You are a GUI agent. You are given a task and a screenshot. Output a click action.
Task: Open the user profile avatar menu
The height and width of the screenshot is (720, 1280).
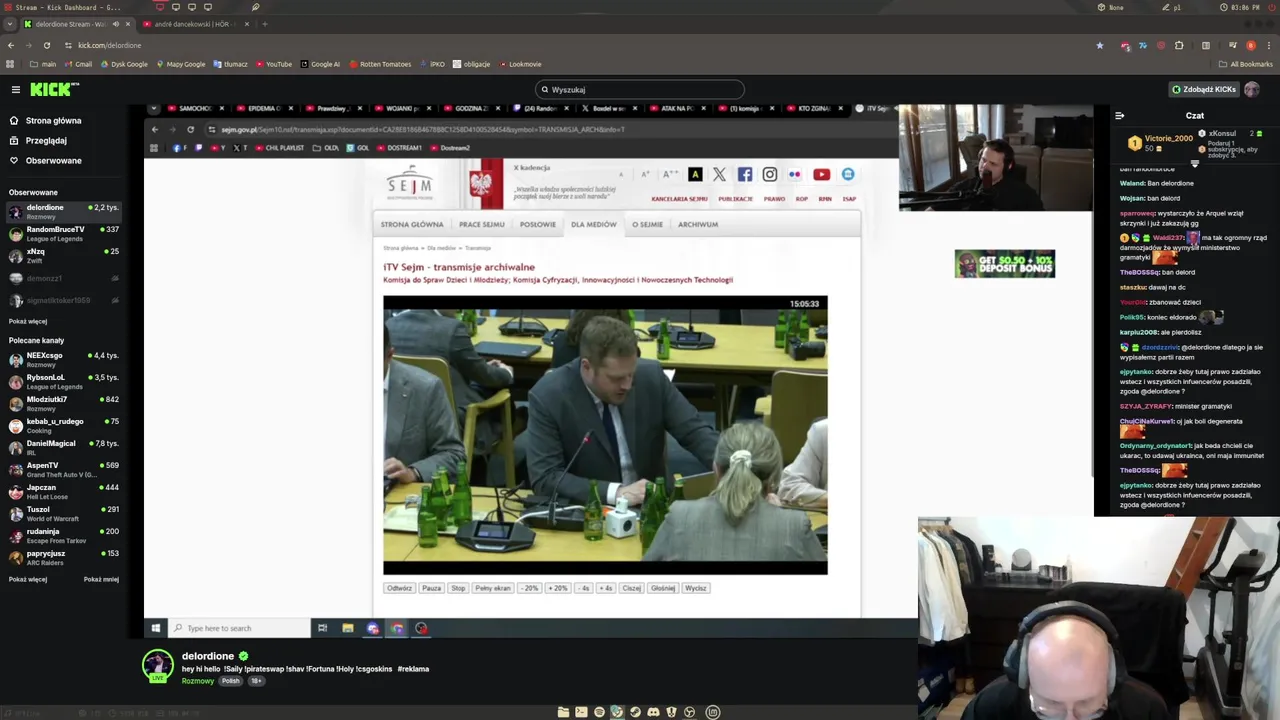(x=1252, y=89)
